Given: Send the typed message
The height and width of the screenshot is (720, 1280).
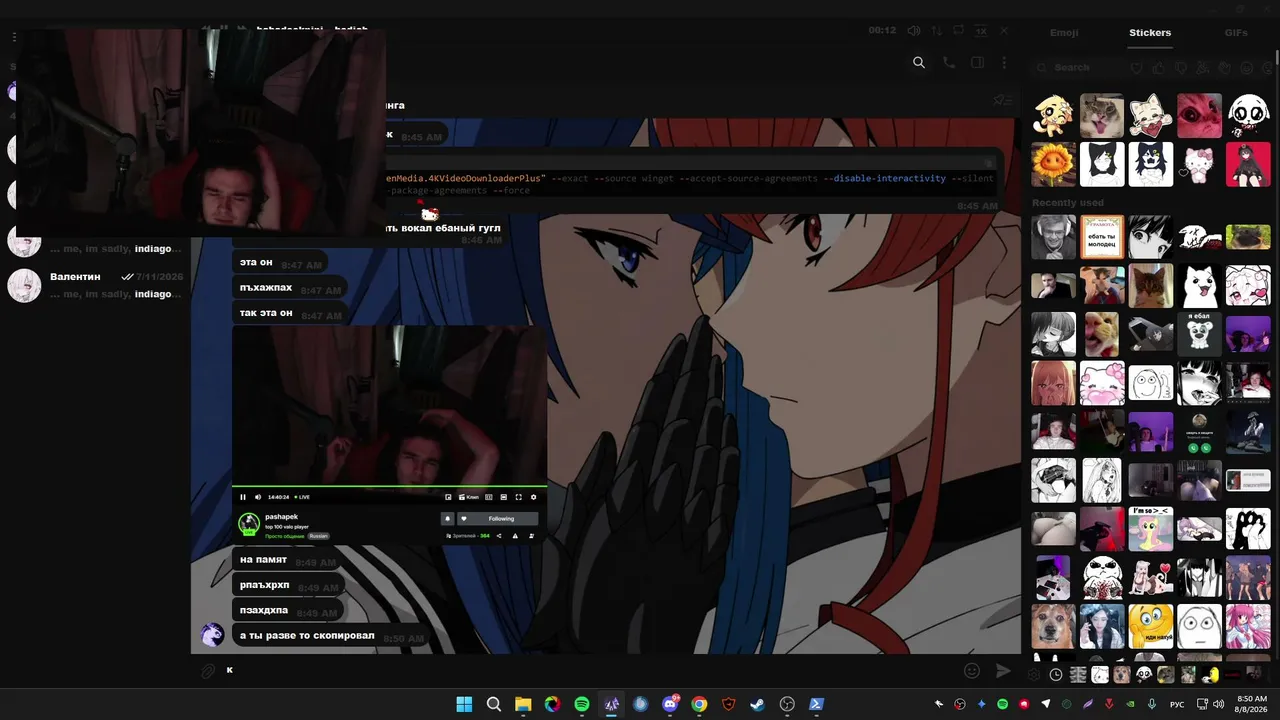Looking at the screenshot, I should [1003, 671].
